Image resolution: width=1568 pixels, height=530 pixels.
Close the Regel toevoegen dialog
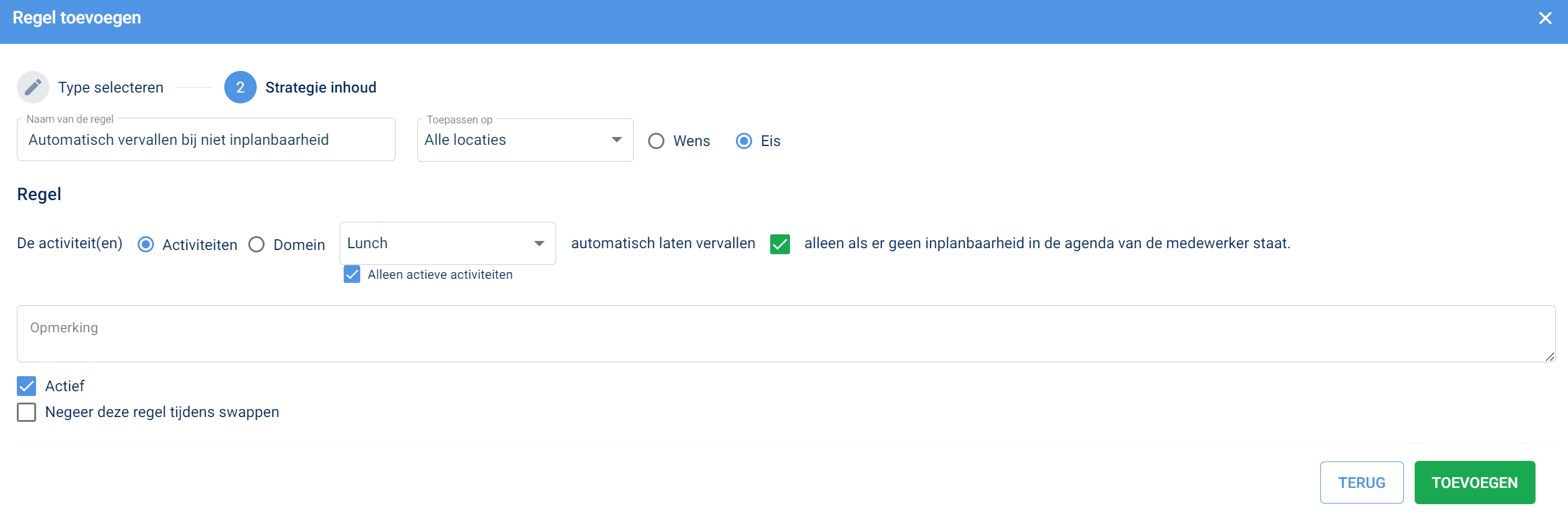(x=1545, y=18)
